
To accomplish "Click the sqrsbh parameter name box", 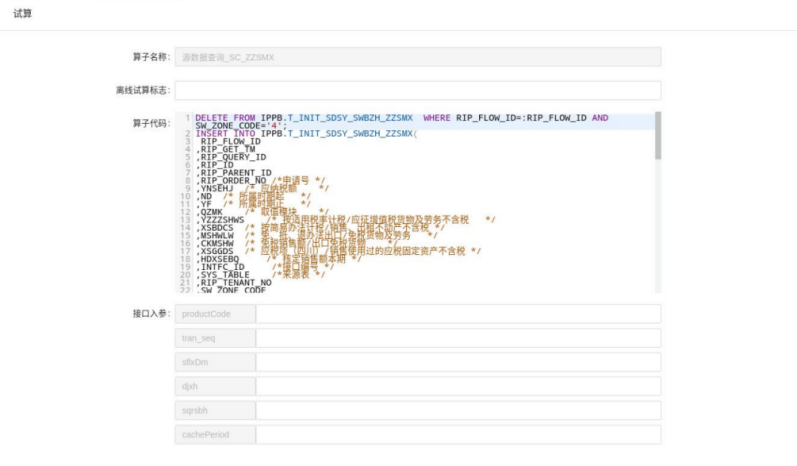I will point(216,411).
